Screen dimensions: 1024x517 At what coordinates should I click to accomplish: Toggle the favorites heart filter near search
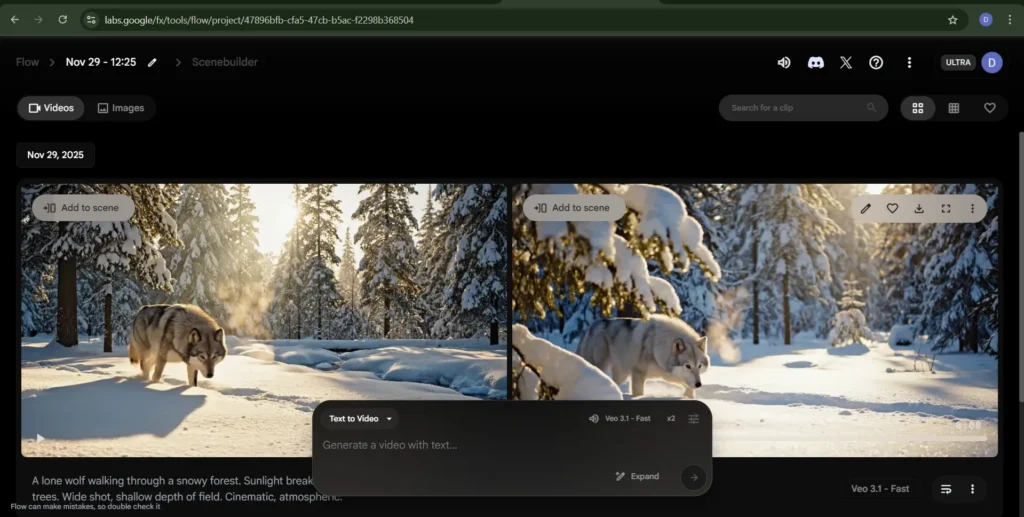click(x=989, y=108)
